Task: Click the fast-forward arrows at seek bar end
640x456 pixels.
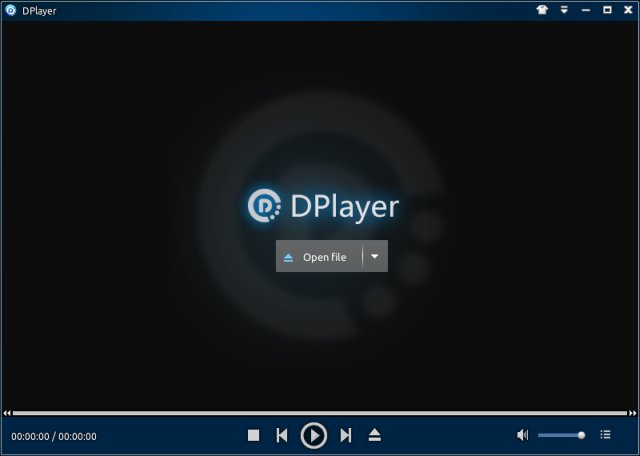Action: [632, 413]
